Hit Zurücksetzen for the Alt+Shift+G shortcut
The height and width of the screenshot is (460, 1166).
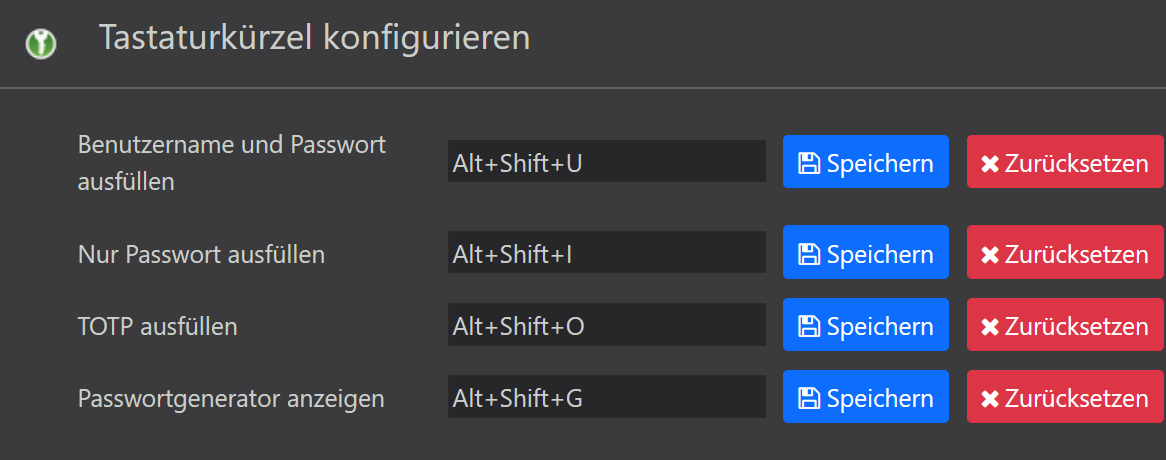point(1065,398)
